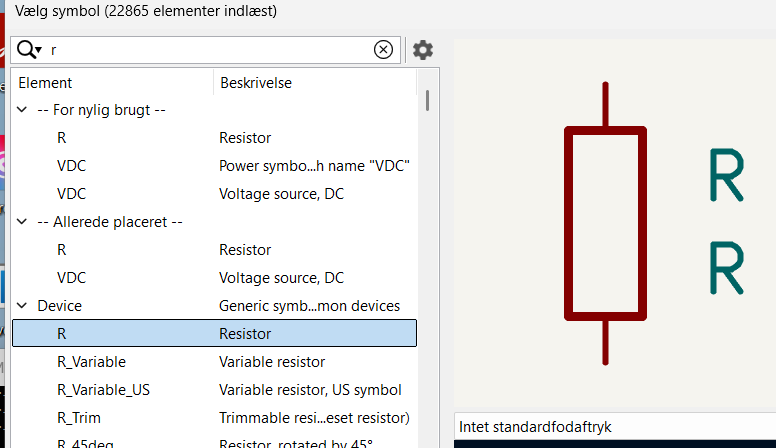Viewport: 776px width, 448px height.
Task: Clear the symbol search field
Action: 383,50
